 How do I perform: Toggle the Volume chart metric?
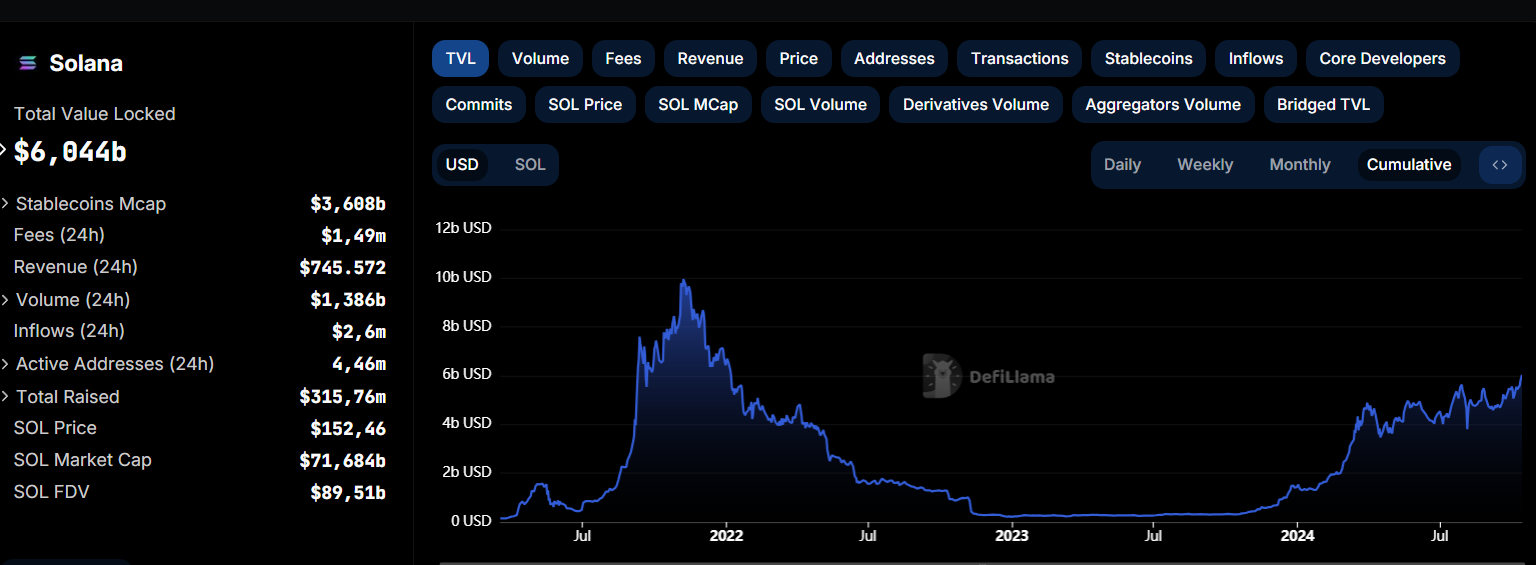(540, 59)
